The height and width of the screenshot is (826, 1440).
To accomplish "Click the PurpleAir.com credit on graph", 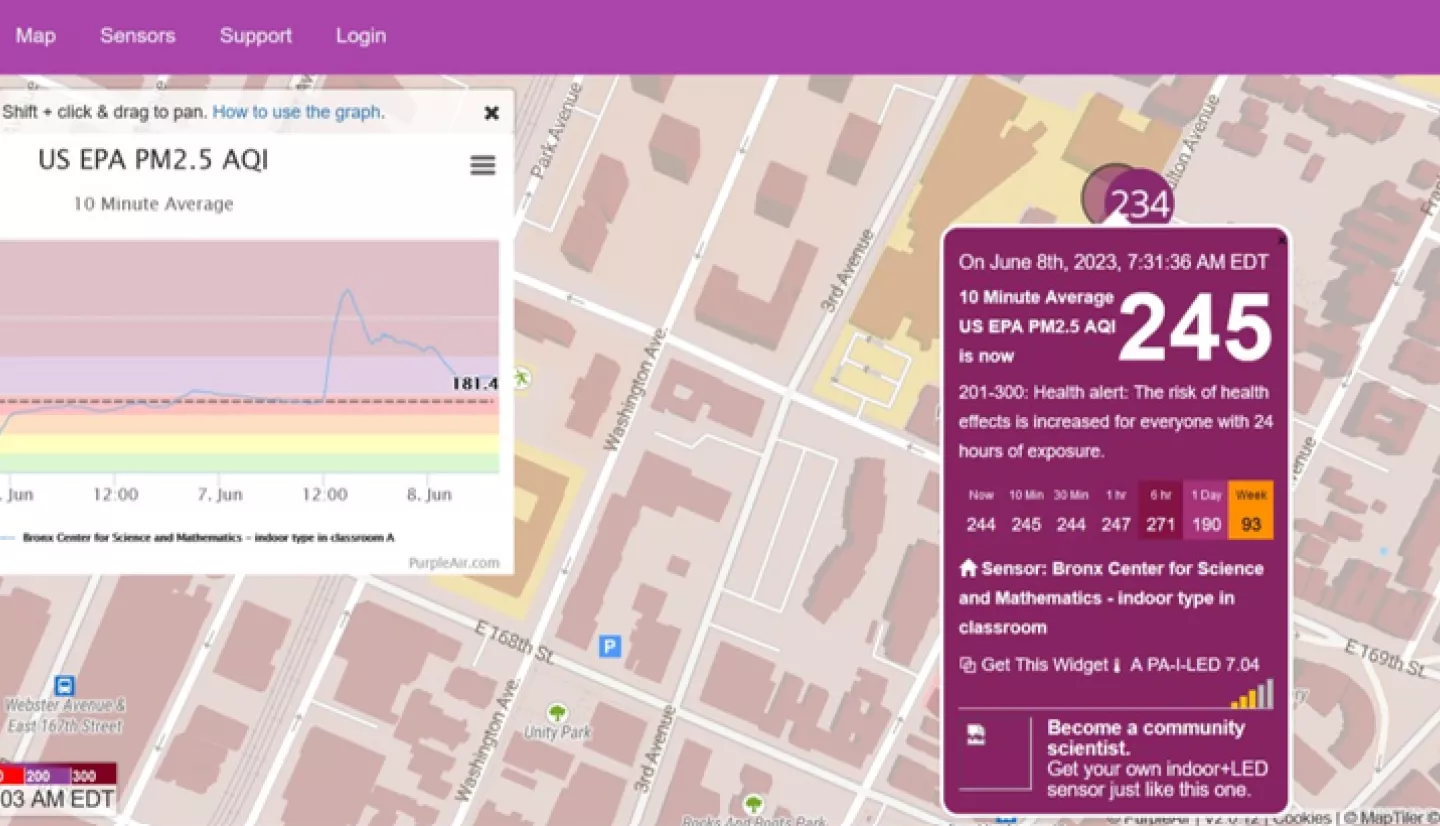I will click(x=454, y=563).
